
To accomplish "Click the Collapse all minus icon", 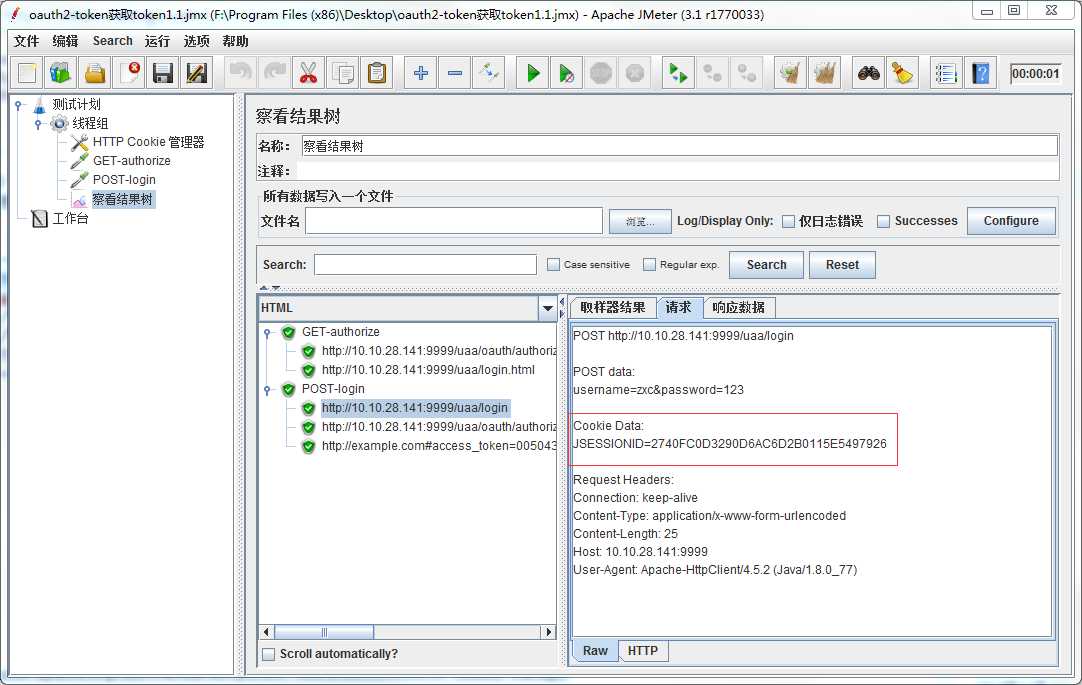I will pos(455,72).
